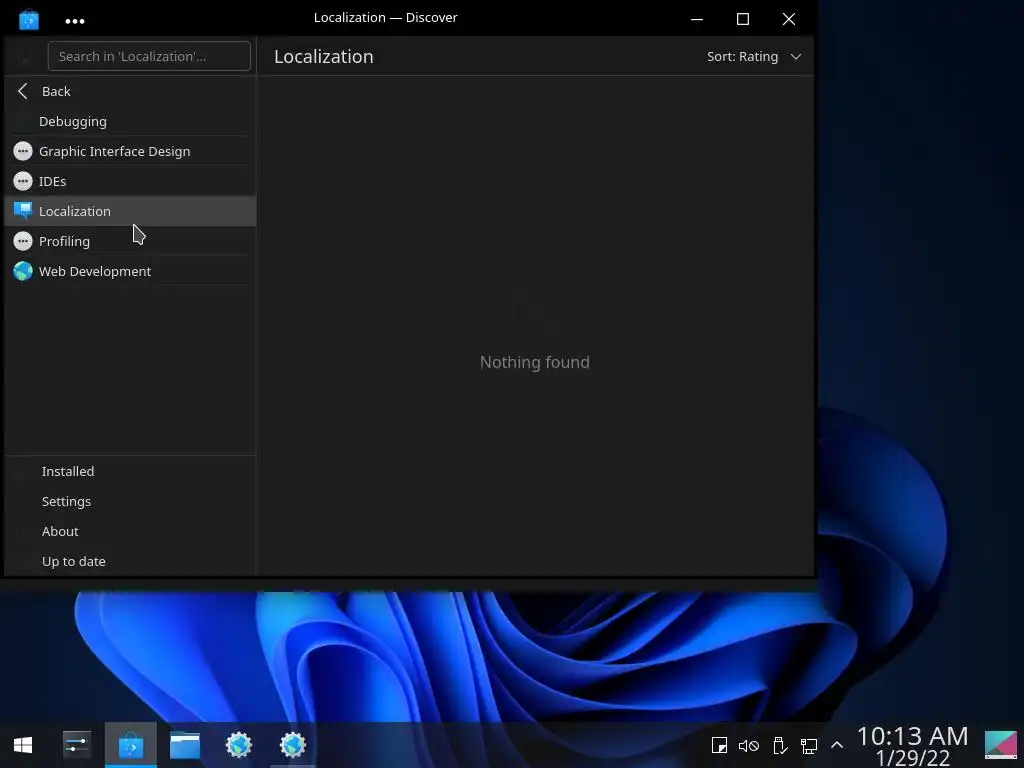This screenshot has width=1024, height=768.
Task: Click the Graphic Interface Design category icon
Action: 23,151
